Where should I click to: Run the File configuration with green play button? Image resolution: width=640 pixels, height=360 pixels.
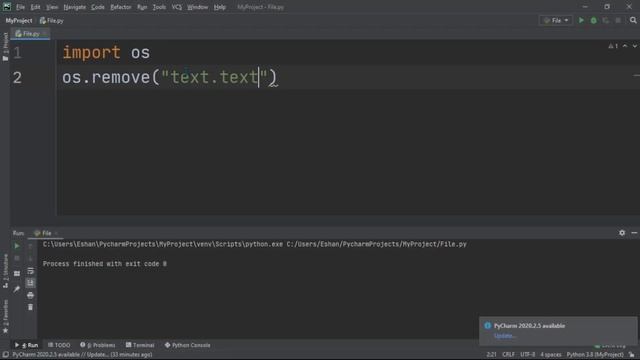coord(581,20)
